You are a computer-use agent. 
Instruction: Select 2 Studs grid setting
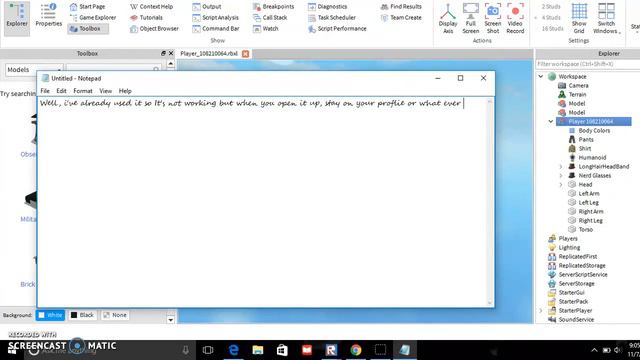pos(551,7)
